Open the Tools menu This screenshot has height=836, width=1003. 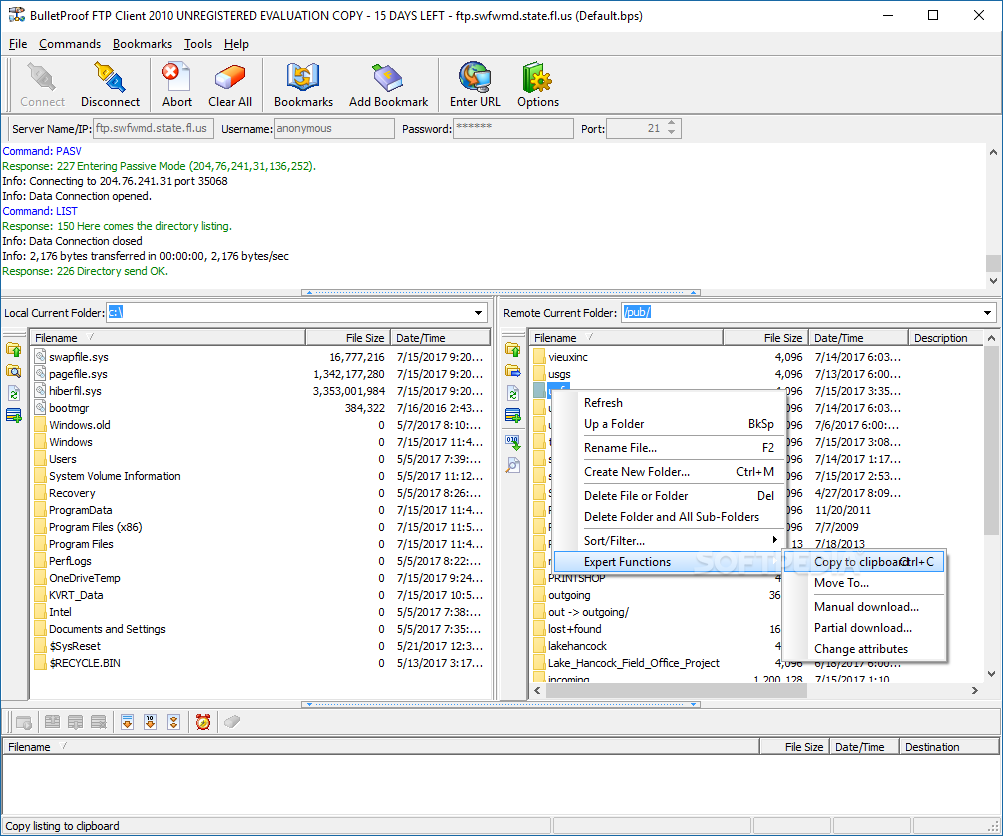pos(198,44)
